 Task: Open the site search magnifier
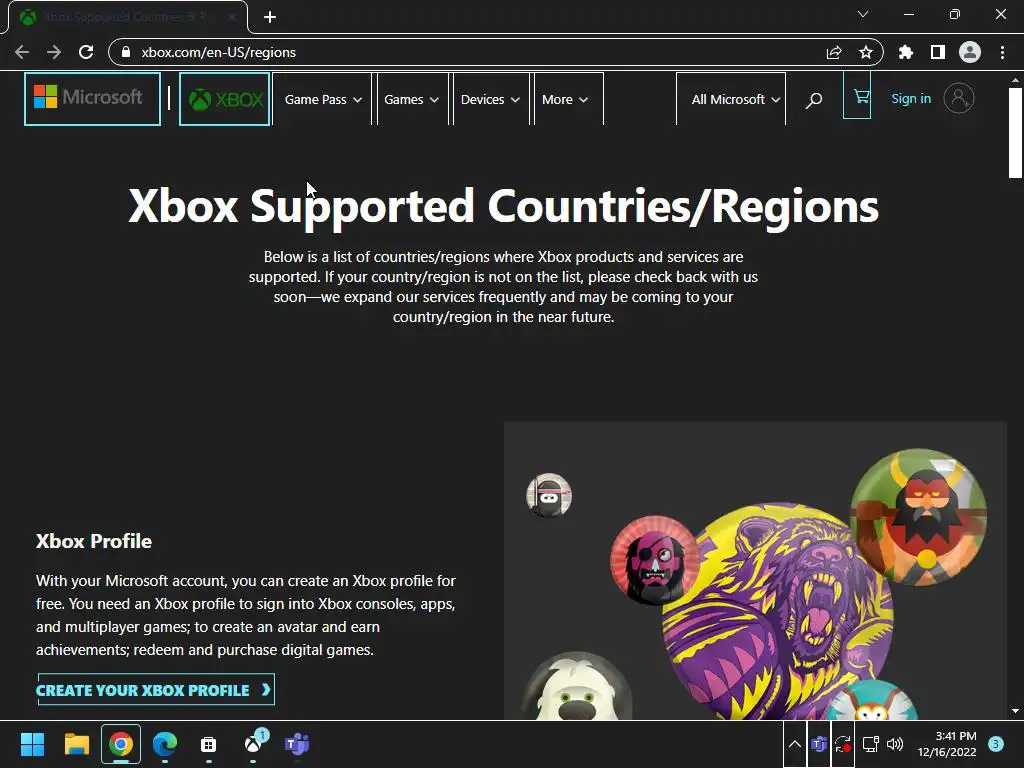[814, 100]
